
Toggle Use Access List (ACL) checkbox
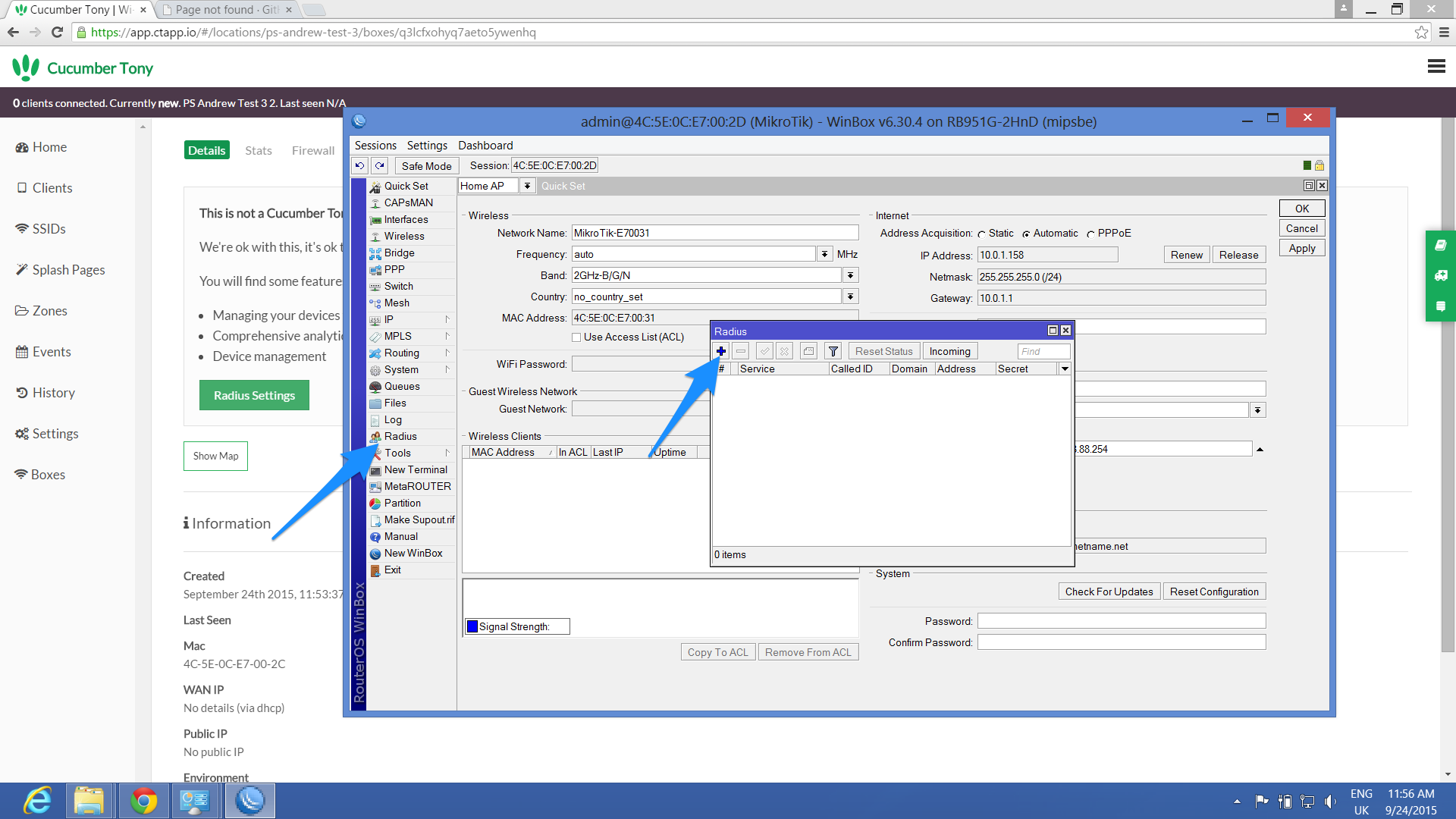[576, 337]
